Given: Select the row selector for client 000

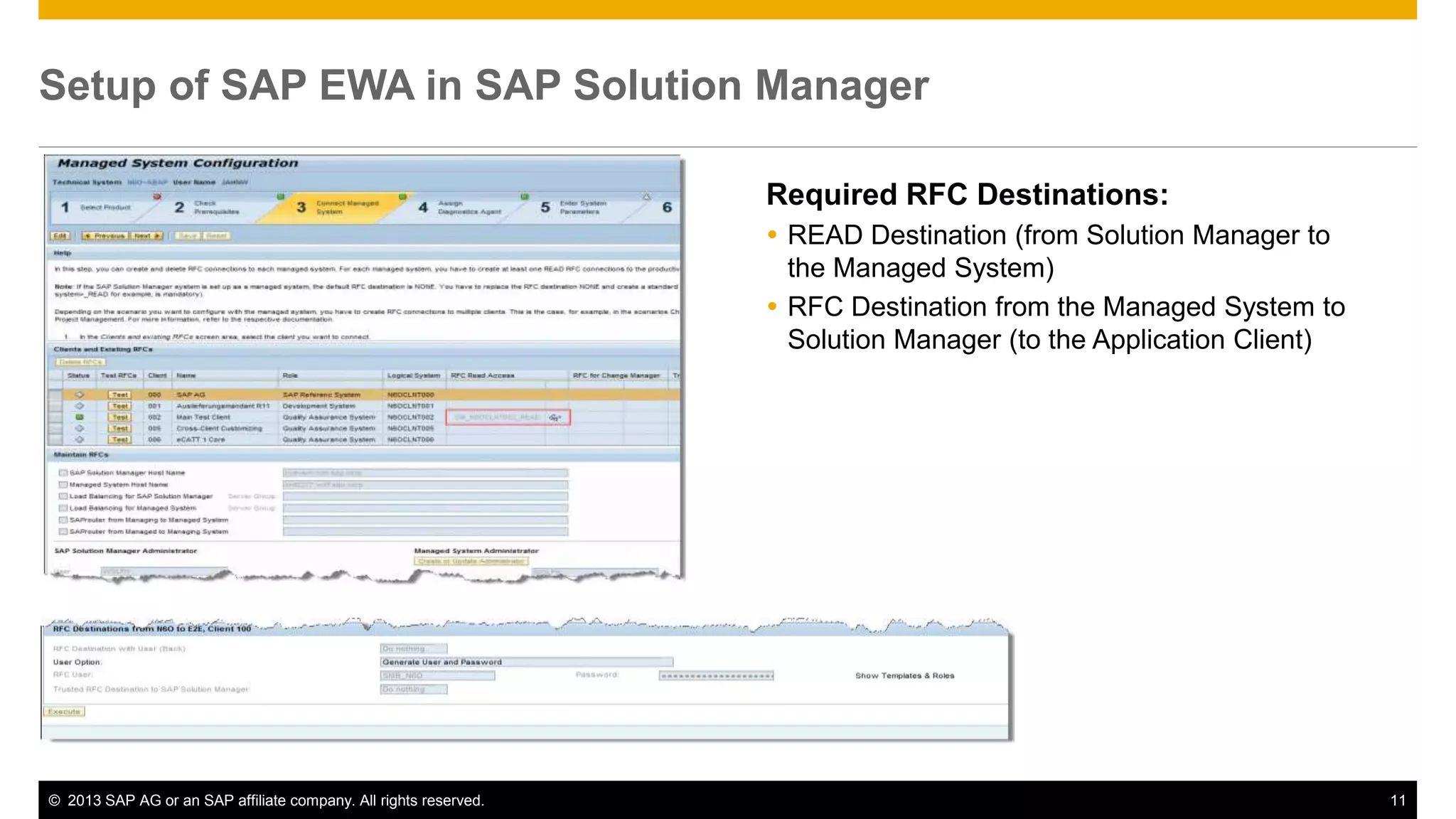Looking at the screenshot, I should [x=55, y=395].
